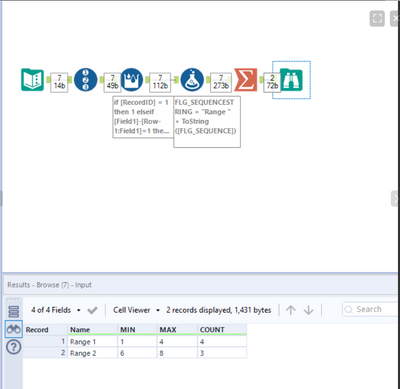Click into the results Search field
The width and height of the screenshot is (400, 389).
[371, 309]
